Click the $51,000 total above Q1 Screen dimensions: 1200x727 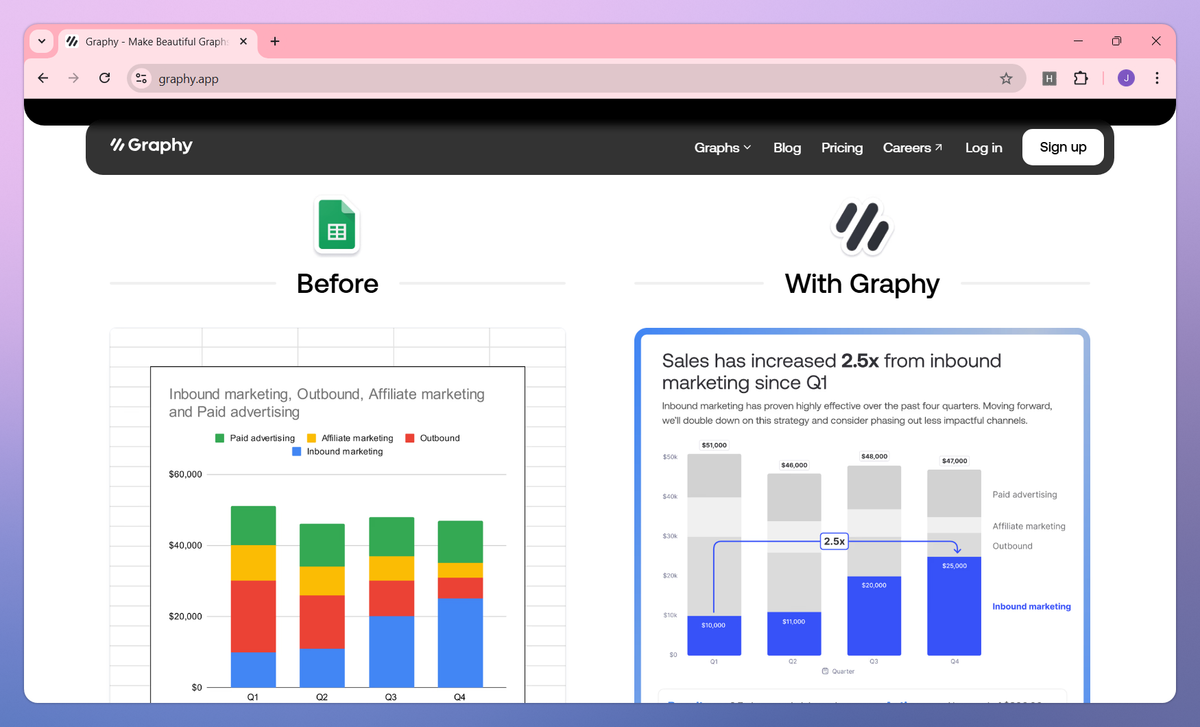(x=714, y=445)
